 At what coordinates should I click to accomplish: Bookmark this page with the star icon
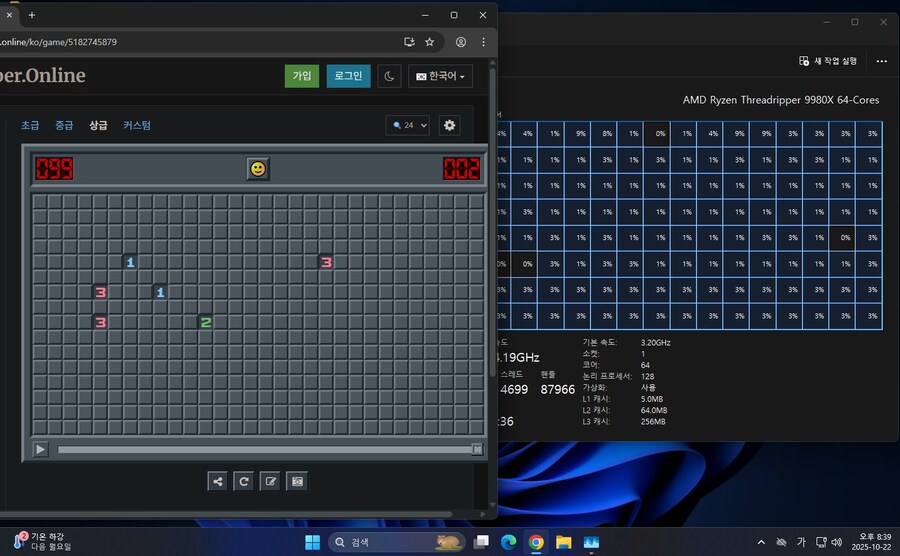point(430,42)
